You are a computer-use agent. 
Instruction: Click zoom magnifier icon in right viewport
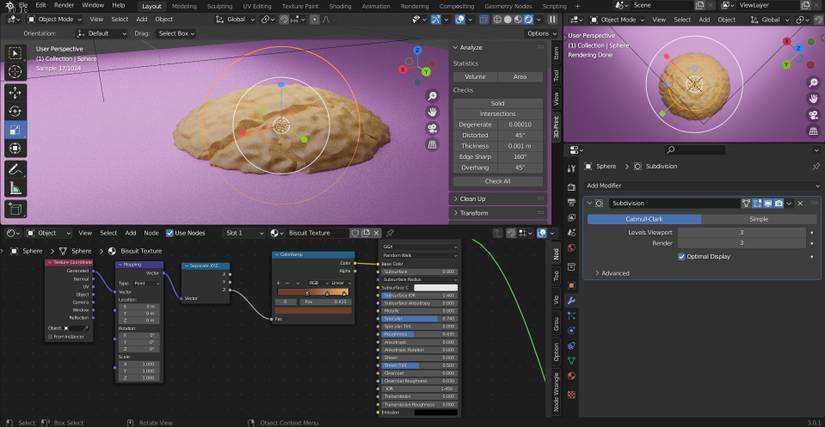[x=813, y=83]
